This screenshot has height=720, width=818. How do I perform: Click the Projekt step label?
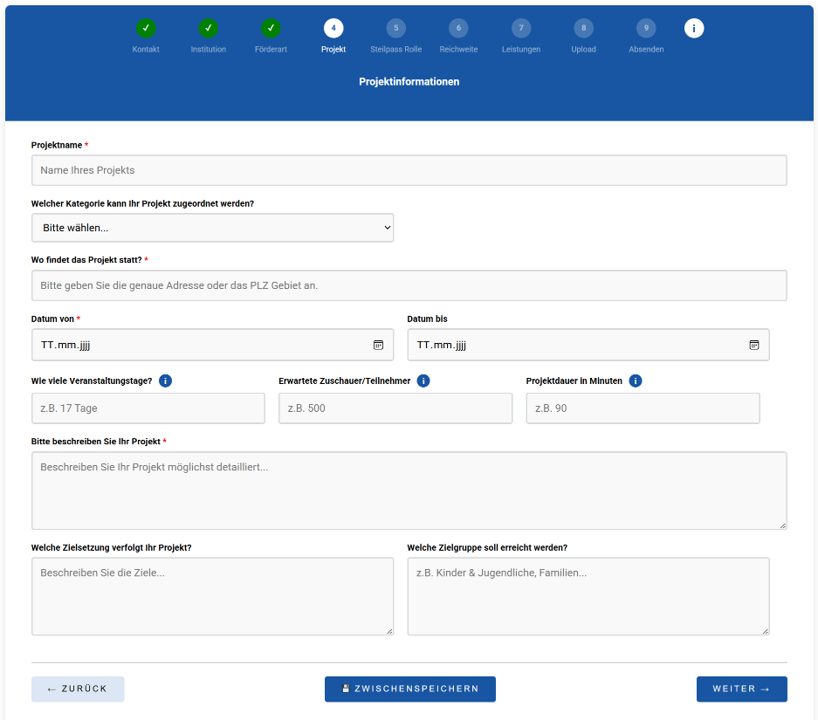[333, 49]
